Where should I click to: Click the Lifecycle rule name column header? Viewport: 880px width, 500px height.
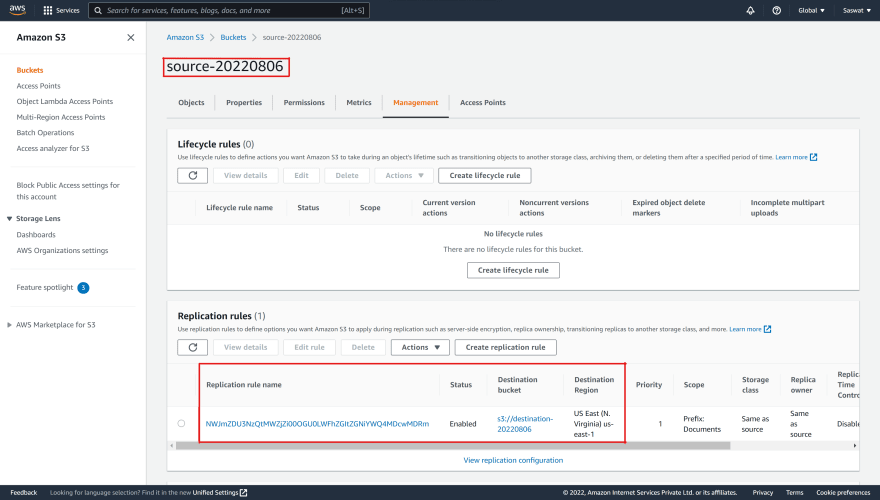pyautogui.click(x=240, y=208)
